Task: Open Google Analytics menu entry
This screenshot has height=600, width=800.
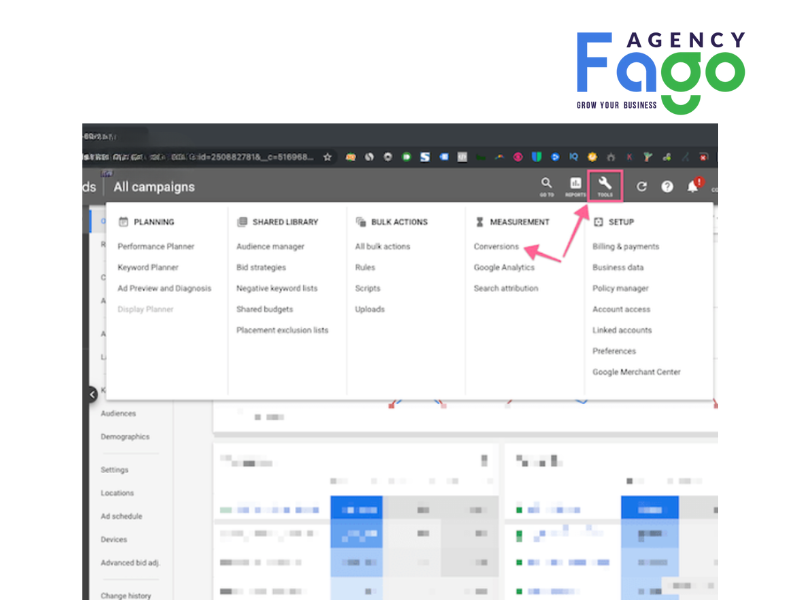Action: tap(504, 267)
